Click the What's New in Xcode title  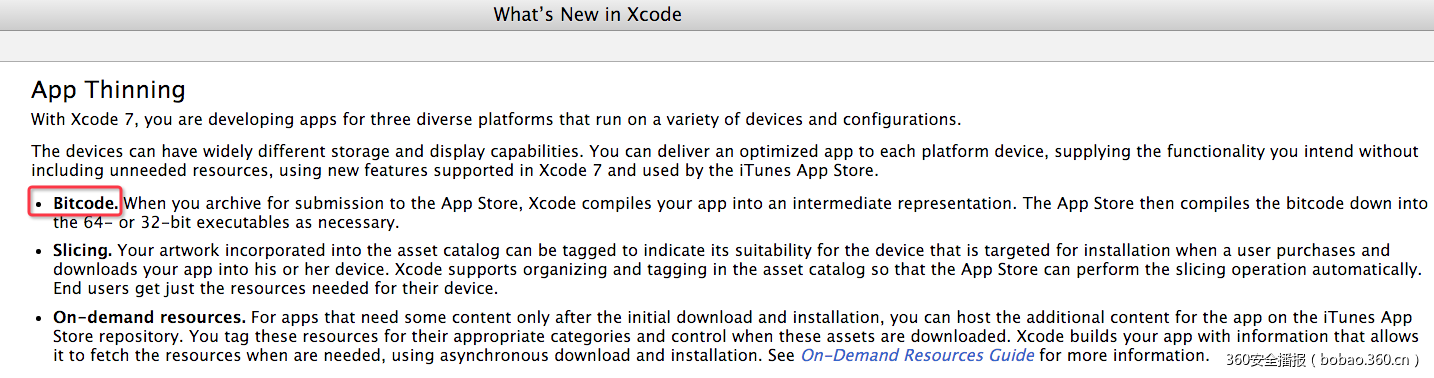tap(588, 14)
